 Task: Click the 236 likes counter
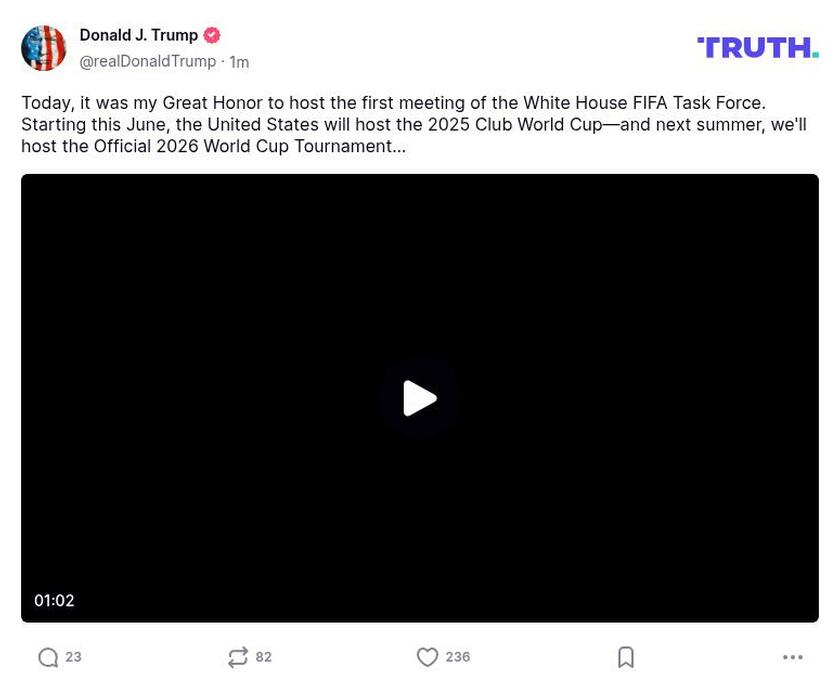click(x=456, y=657)
